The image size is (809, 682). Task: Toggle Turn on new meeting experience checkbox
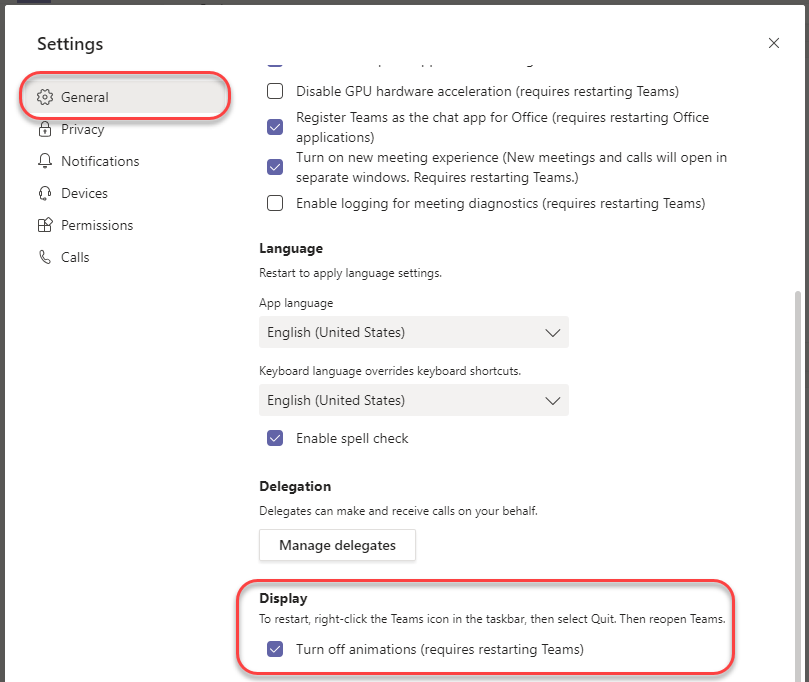pyautogui.click(x=275, y=167)
